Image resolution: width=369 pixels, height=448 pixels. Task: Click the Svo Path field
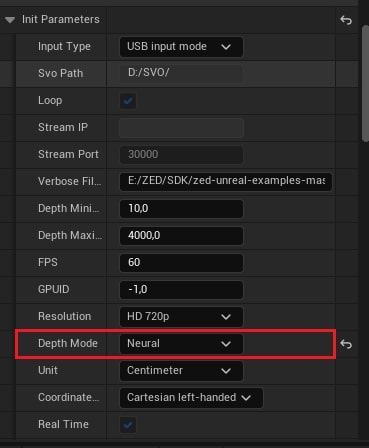tap(181, 73)
